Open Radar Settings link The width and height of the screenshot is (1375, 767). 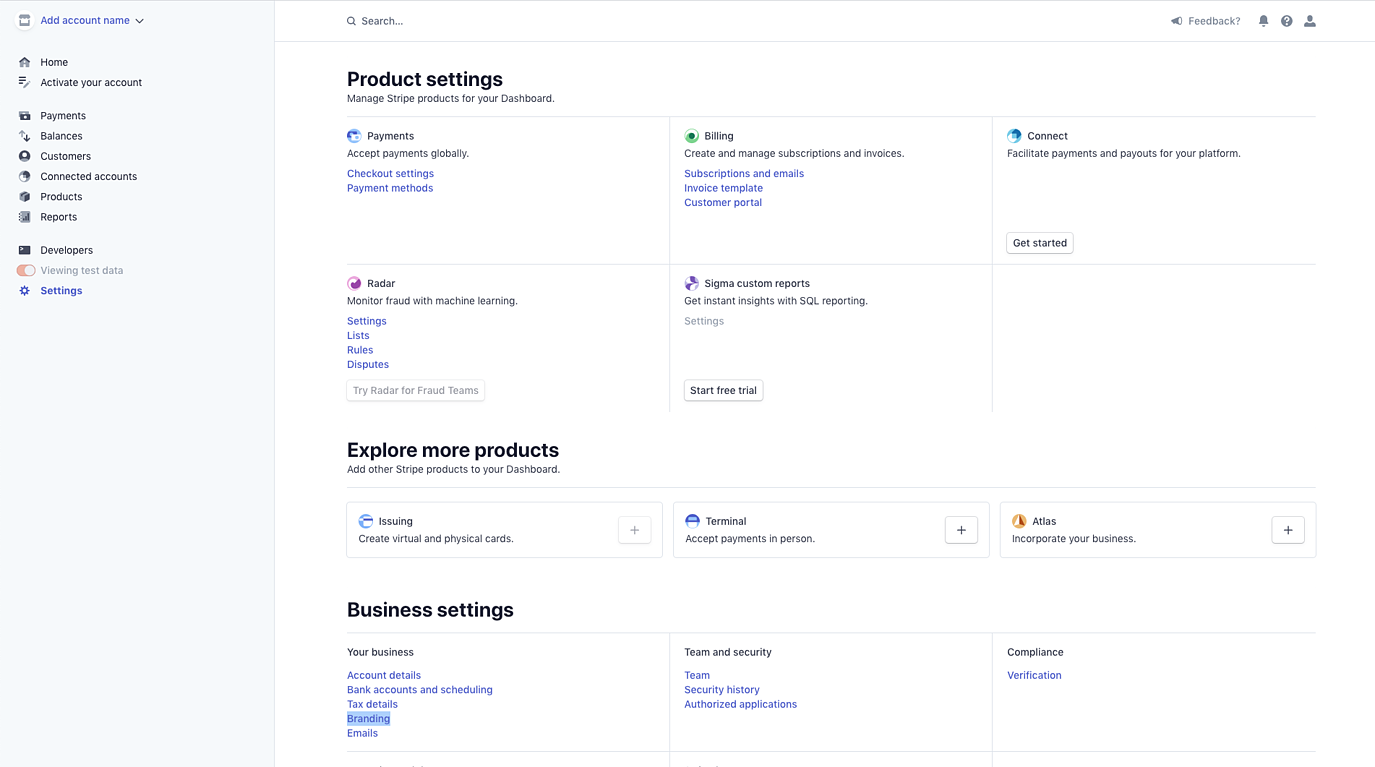(367, 321)
